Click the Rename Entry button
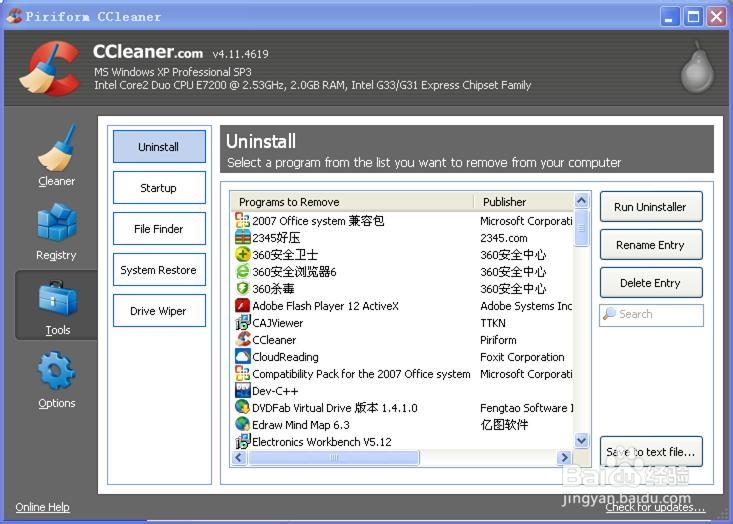The width and height of the screenshot is (733, 524). (x=651, y=245)
